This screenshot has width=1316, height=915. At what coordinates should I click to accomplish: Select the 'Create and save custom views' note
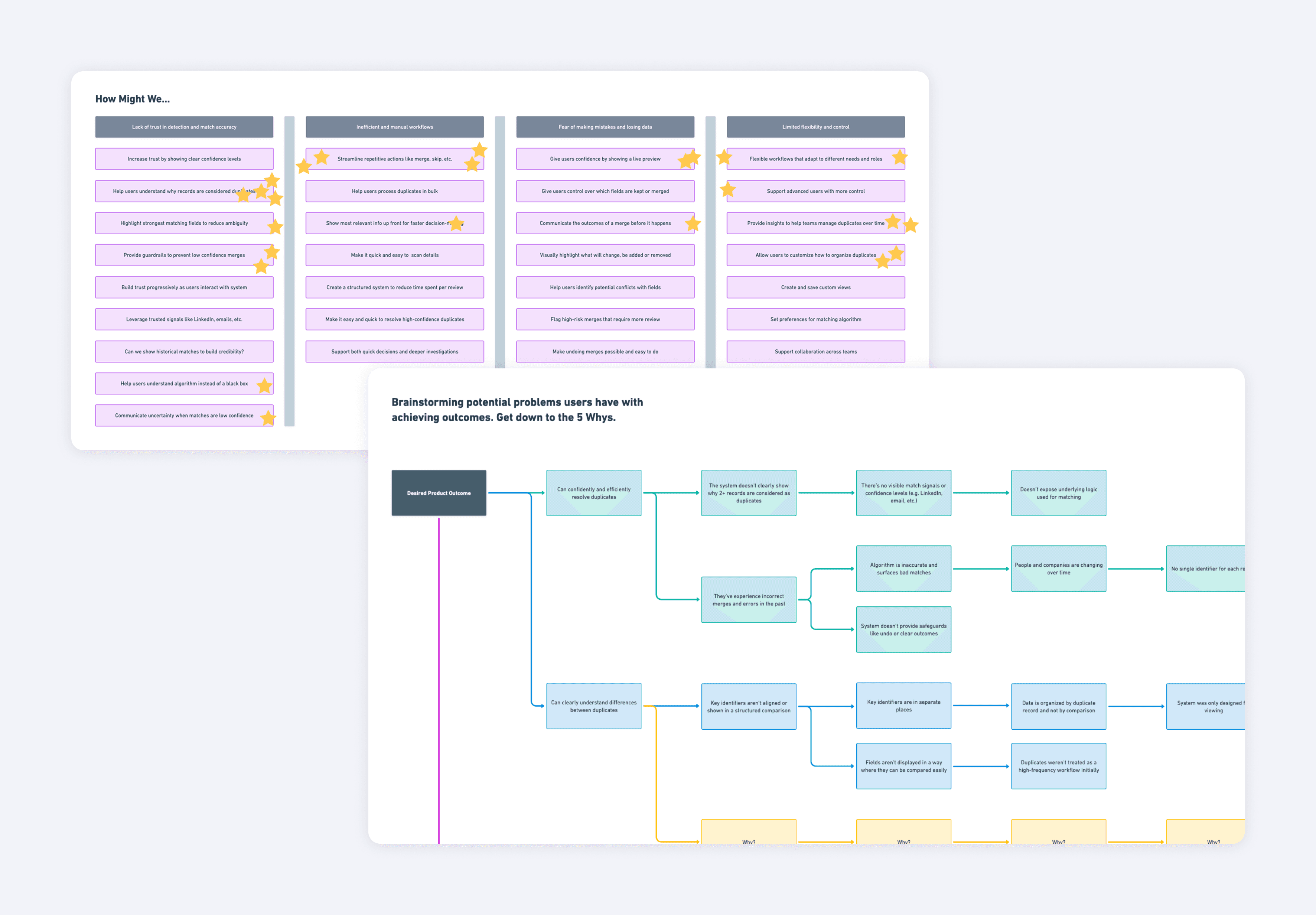[x=815, y=287]
